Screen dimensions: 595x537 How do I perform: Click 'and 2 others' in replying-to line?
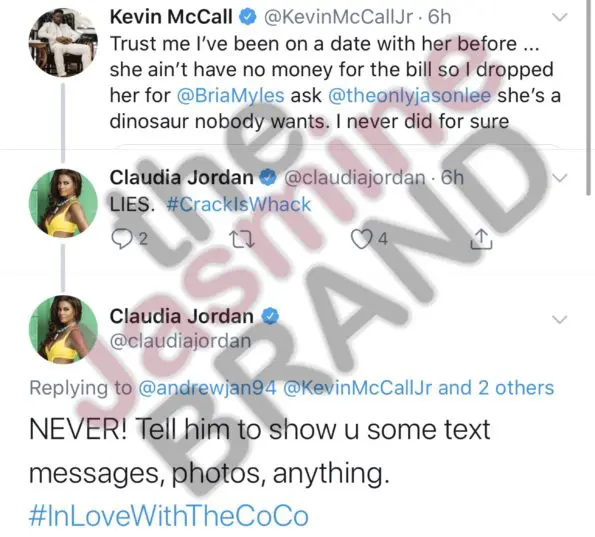496,388
